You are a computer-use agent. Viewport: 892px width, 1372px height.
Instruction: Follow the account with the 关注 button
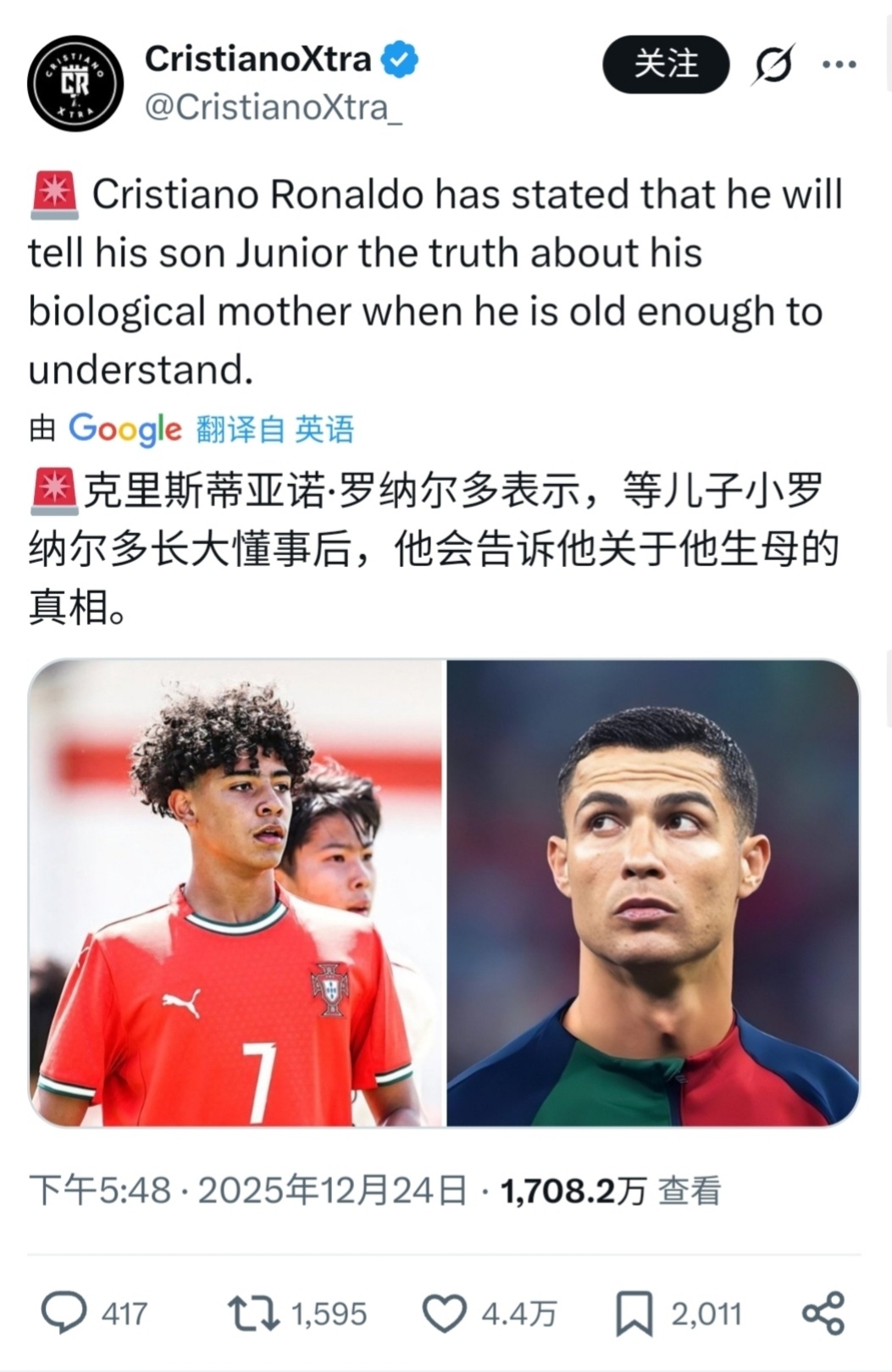point(666,64)
